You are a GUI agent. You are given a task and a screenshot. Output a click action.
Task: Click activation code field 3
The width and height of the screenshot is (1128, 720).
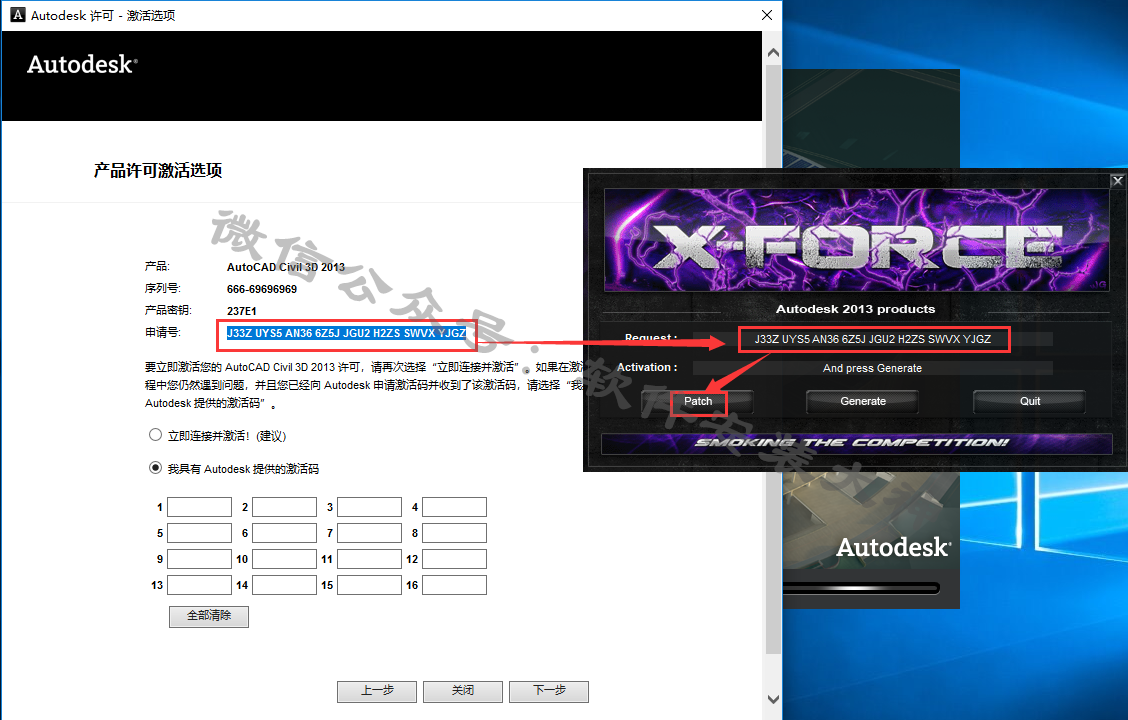pos(369,507)
